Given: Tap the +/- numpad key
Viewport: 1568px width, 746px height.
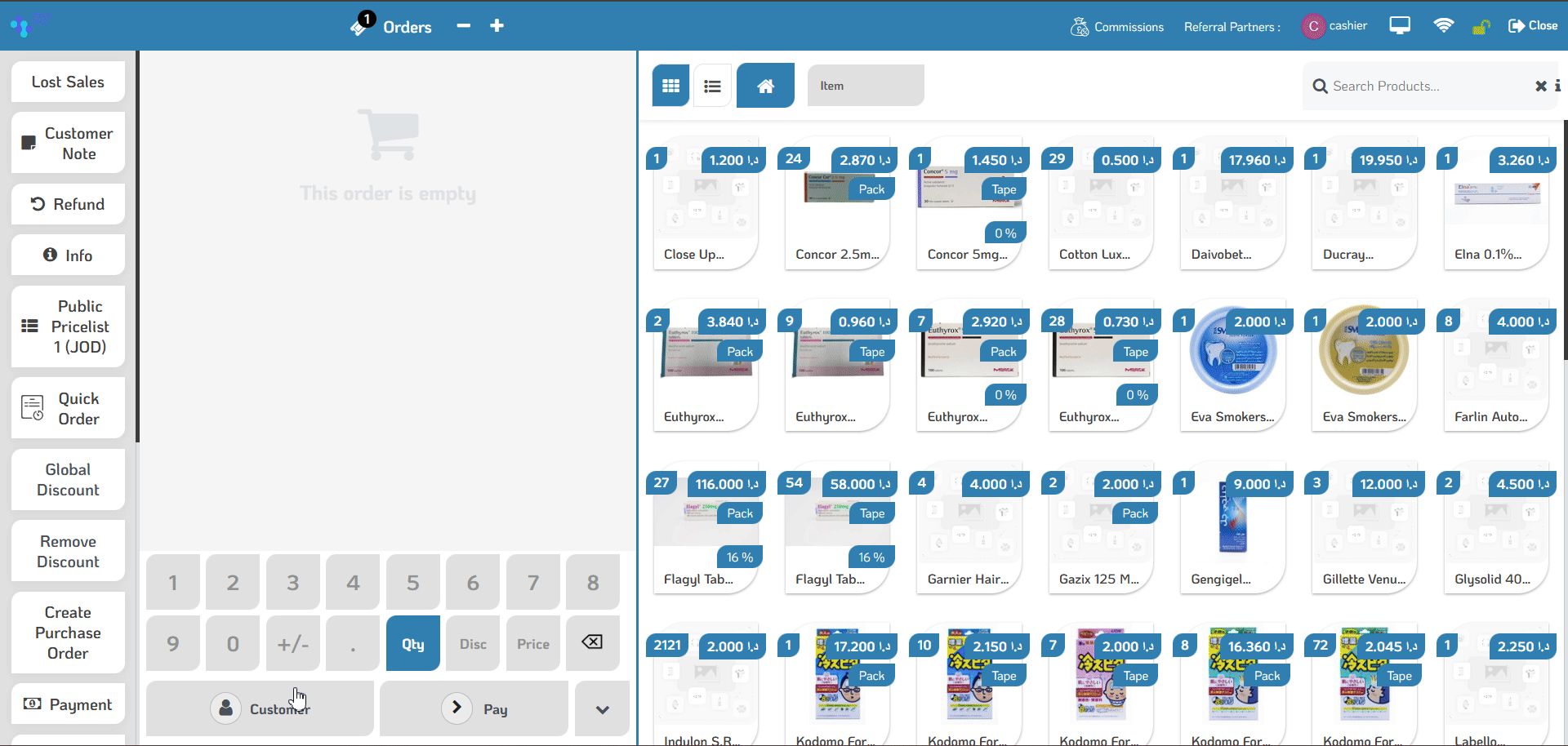Looking at the screenshot, I should tap(293, 643).
